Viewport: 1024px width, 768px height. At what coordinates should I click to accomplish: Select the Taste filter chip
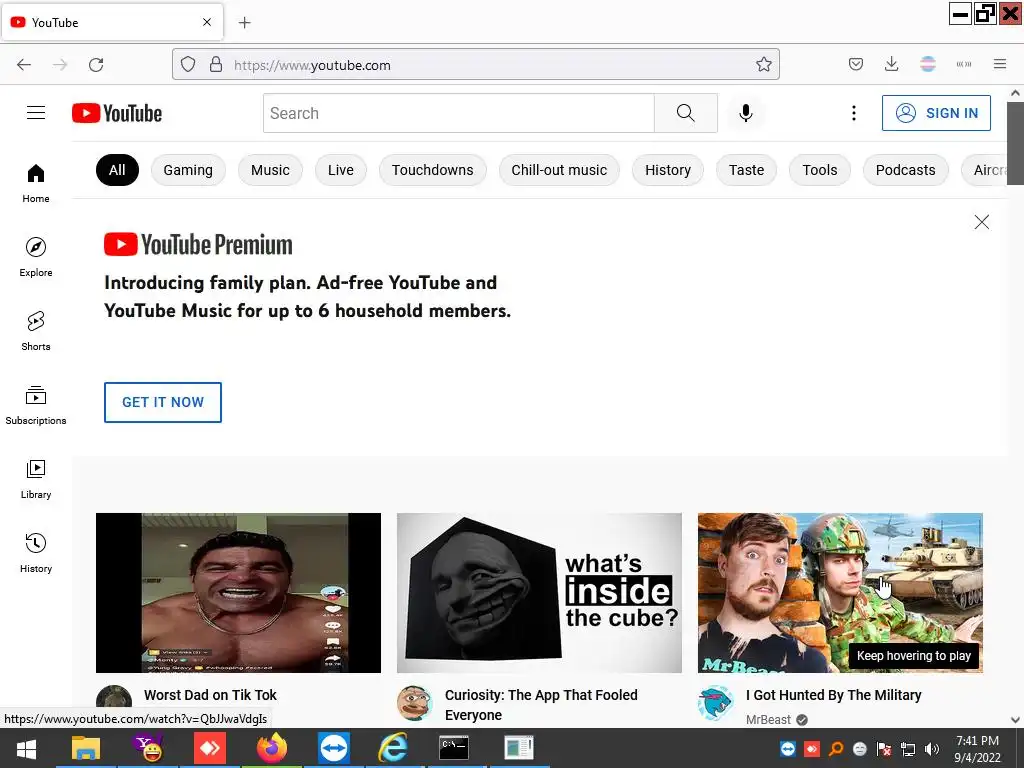746,170
